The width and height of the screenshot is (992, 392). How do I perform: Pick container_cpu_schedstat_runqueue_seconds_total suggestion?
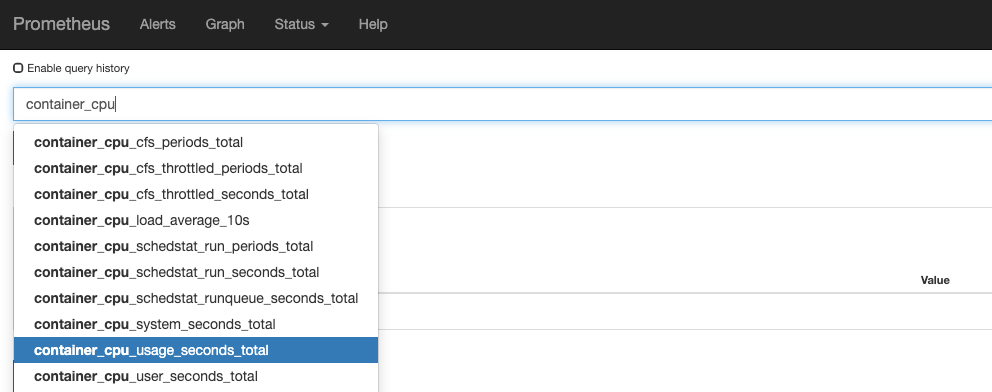click(196, 298)
